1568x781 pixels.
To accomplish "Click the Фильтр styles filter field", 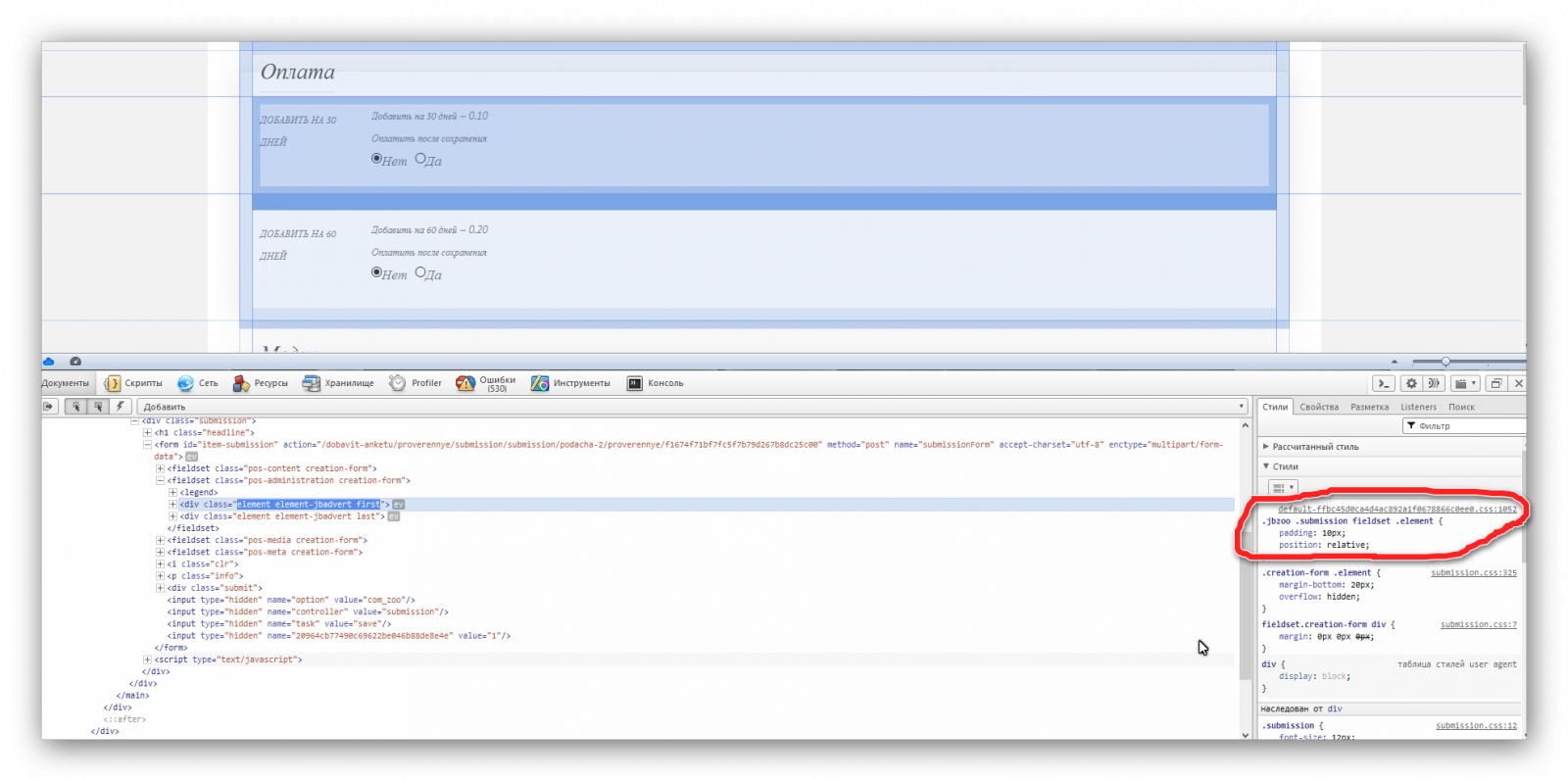I will (1465, 426).
